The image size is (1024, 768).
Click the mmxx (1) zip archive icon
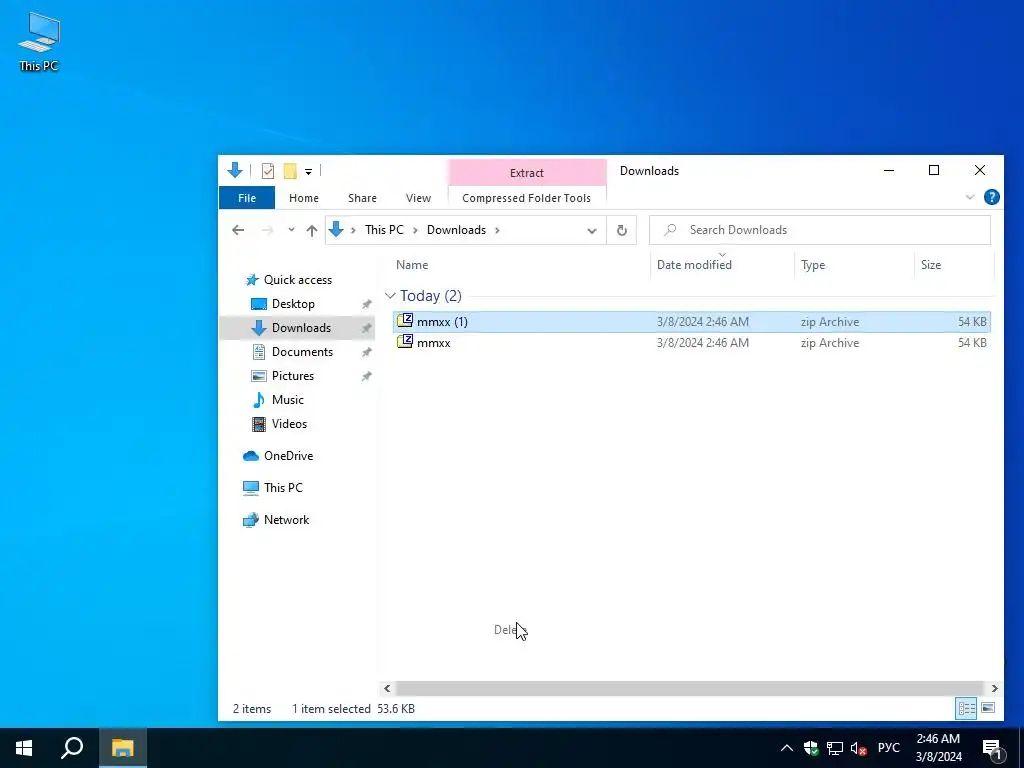click(405, 321)
